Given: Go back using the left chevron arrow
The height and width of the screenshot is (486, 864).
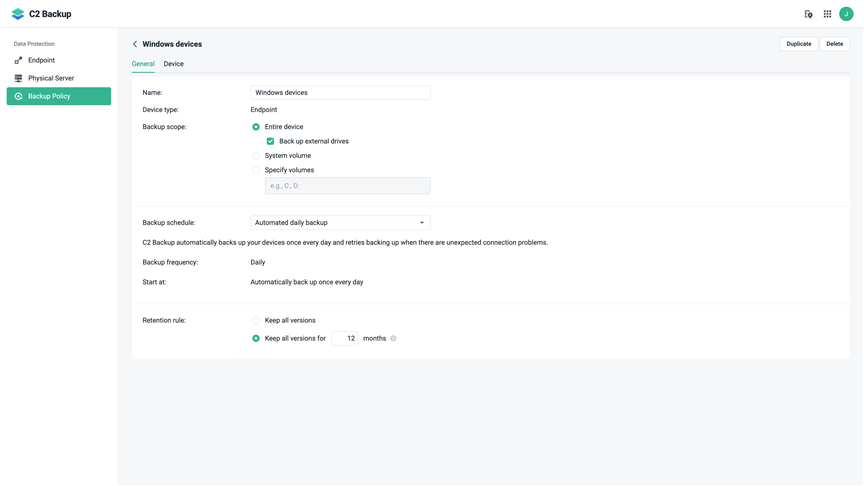Looking at the screenshot, I should 135,44.
